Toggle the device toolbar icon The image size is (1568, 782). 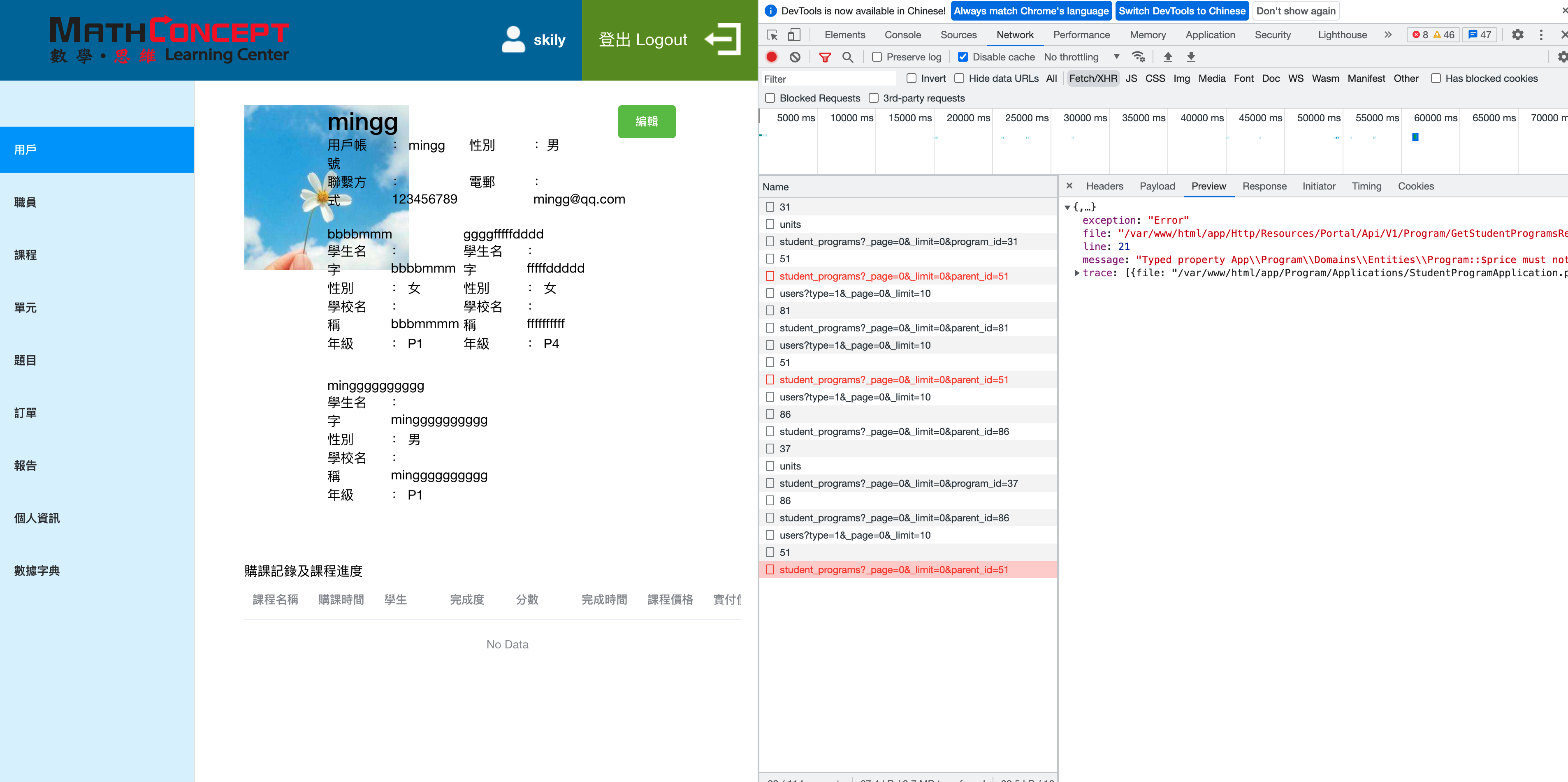pyautogui.click(x=794, y=35)
